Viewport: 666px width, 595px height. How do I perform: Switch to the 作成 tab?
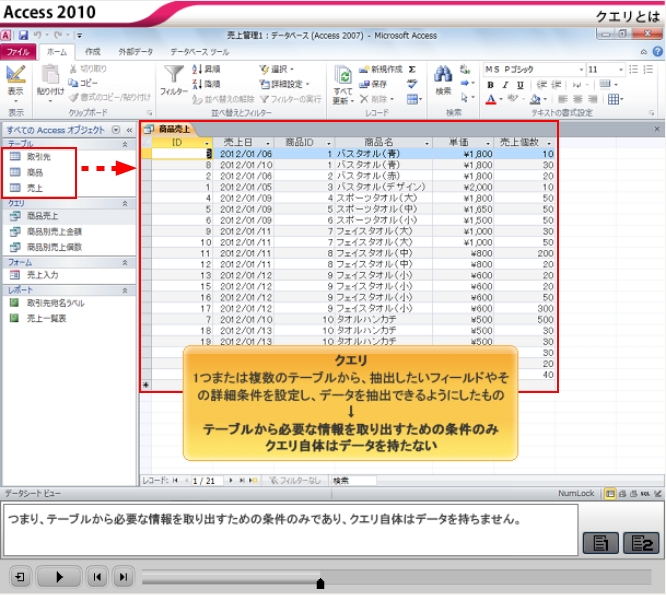[93, 52]
